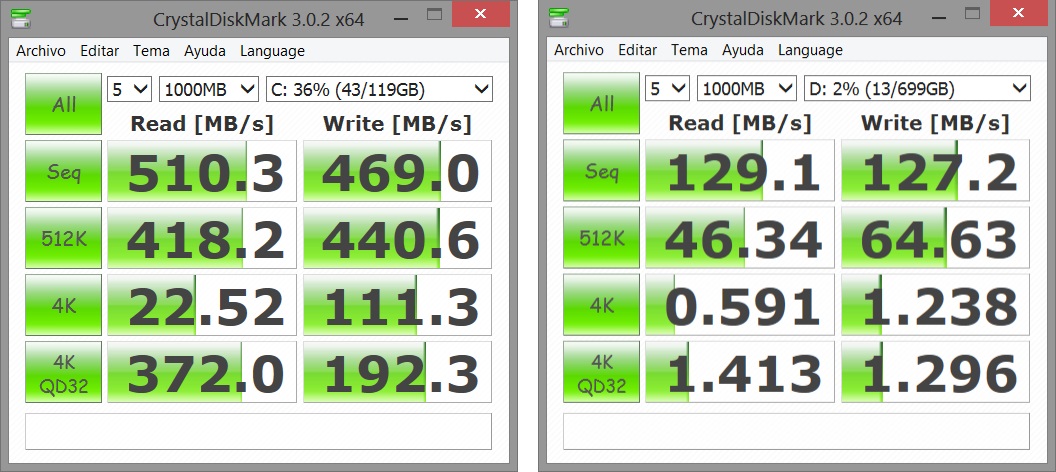1056x472 pixels.
Task: Click 4K write result 1.238
Action: 935,304
